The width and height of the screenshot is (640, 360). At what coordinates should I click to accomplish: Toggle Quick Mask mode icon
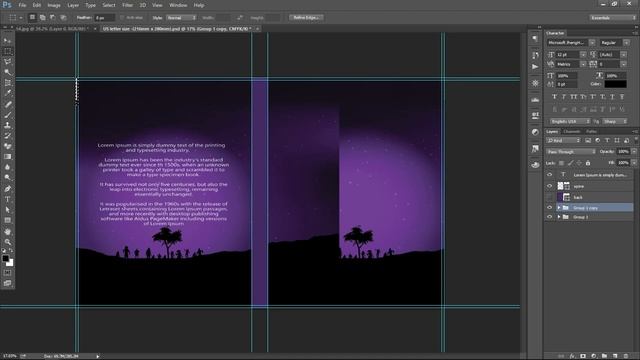tap(7, 273)
